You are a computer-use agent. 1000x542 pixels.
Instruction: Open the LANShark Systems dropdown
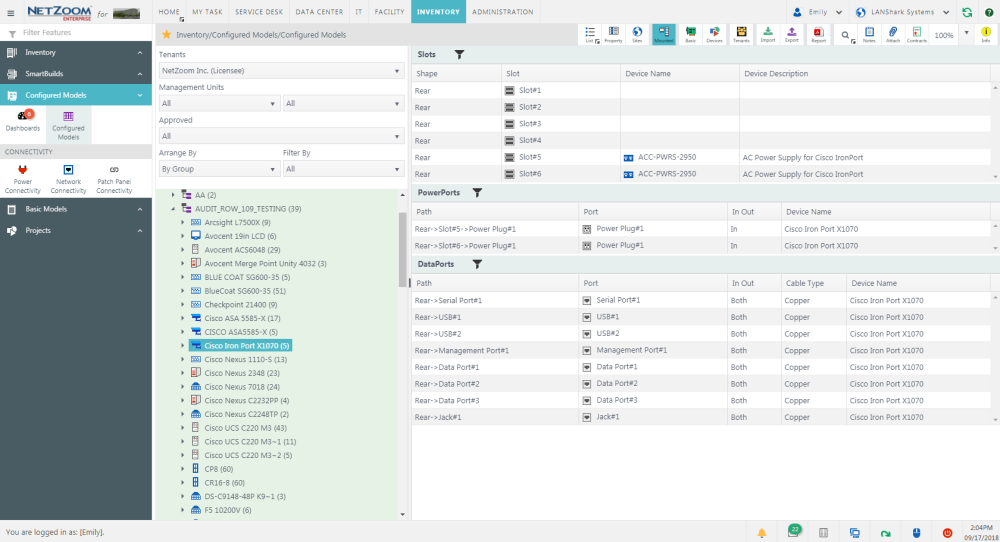tap(902, 12)
